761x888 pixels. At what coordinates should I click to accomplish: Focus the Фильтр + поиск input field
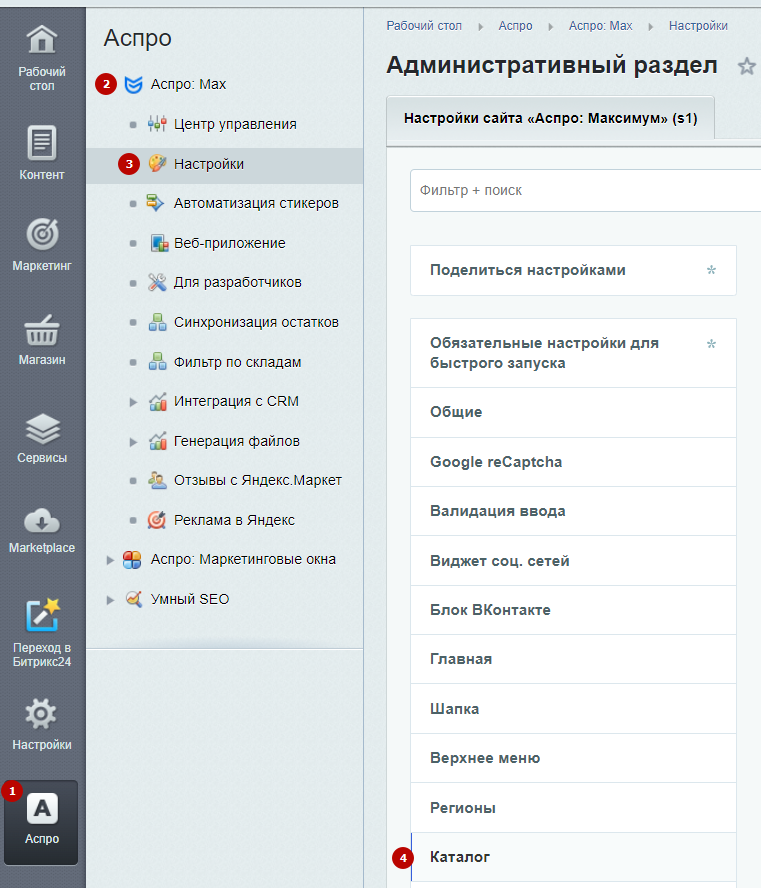tap(585, 190)
